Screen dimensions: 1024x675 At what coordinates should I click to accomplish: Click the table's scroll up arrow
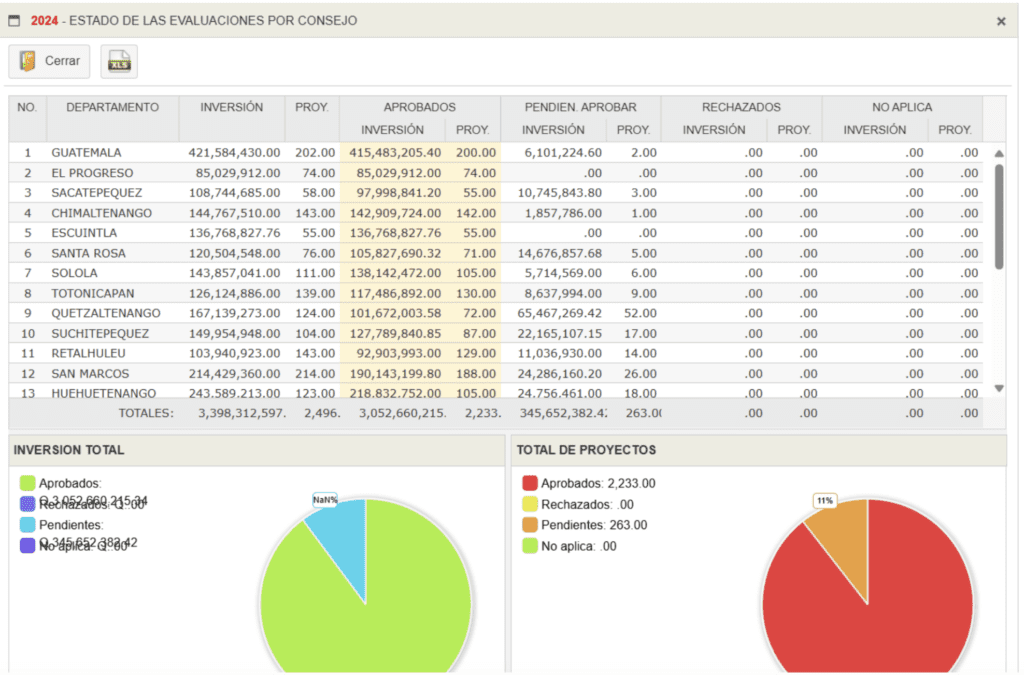(x=998, y=153)
